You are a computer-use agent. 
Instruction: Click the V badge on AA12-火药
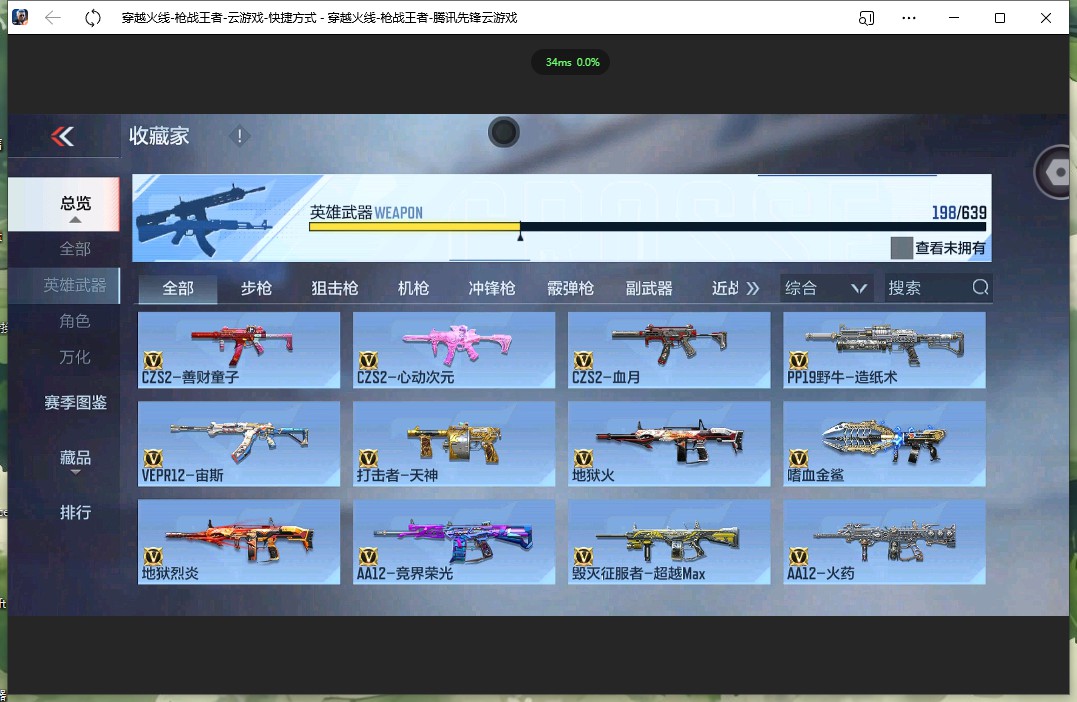(798, 556)
